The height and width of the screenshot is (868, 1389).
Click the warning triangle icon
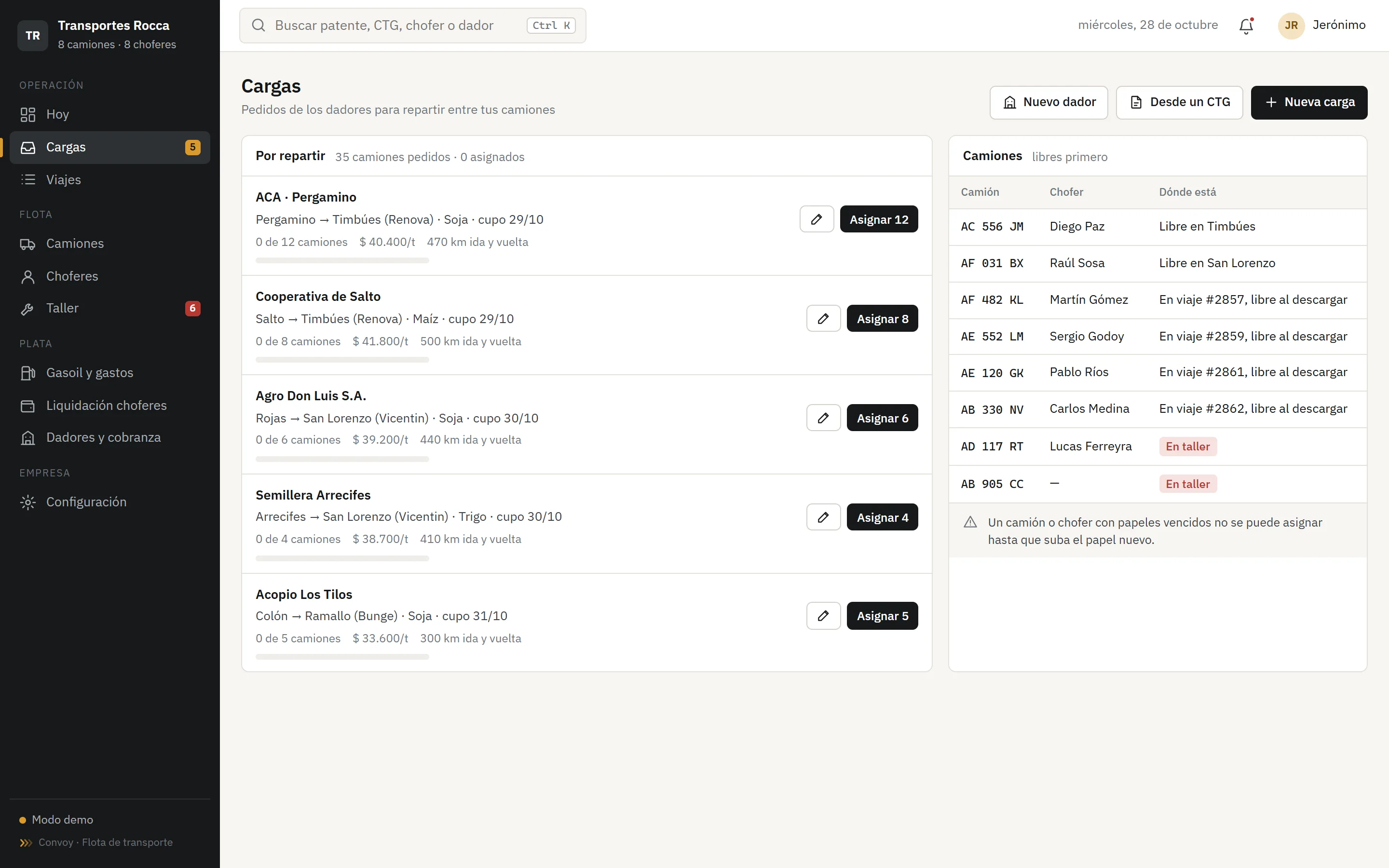[970, 522]
